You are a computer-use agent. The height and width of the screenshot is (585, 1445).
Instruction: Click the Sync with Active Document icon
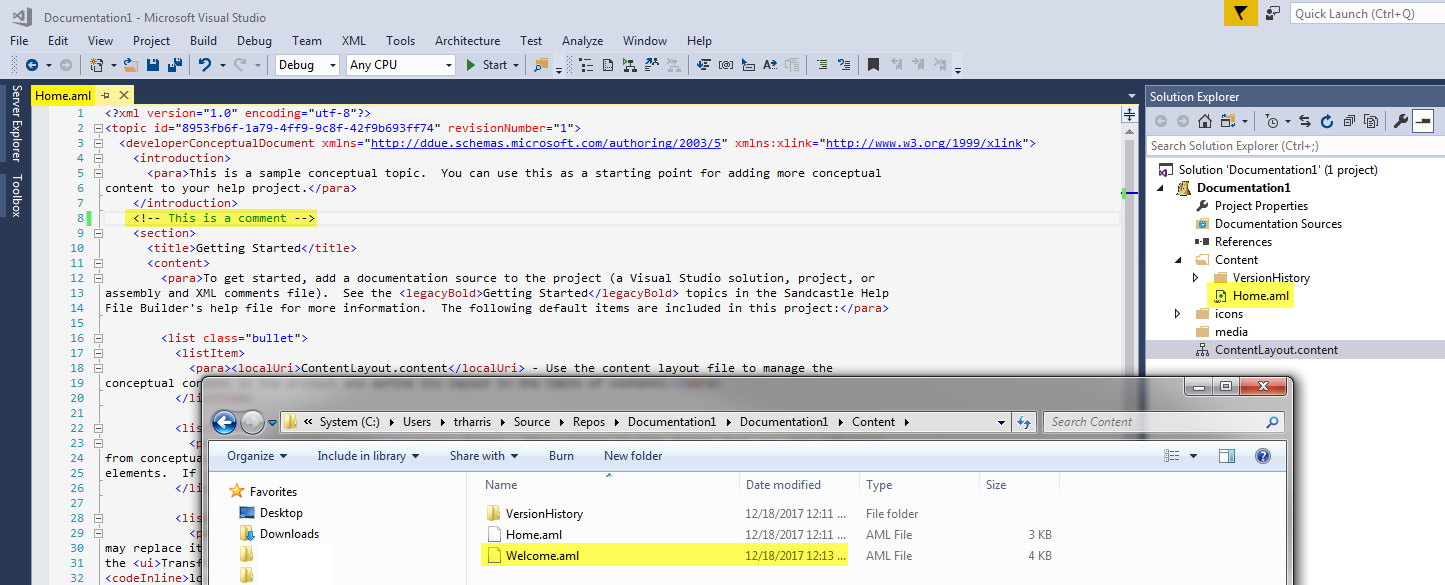pyautogui.click(x=1305, y=121)
